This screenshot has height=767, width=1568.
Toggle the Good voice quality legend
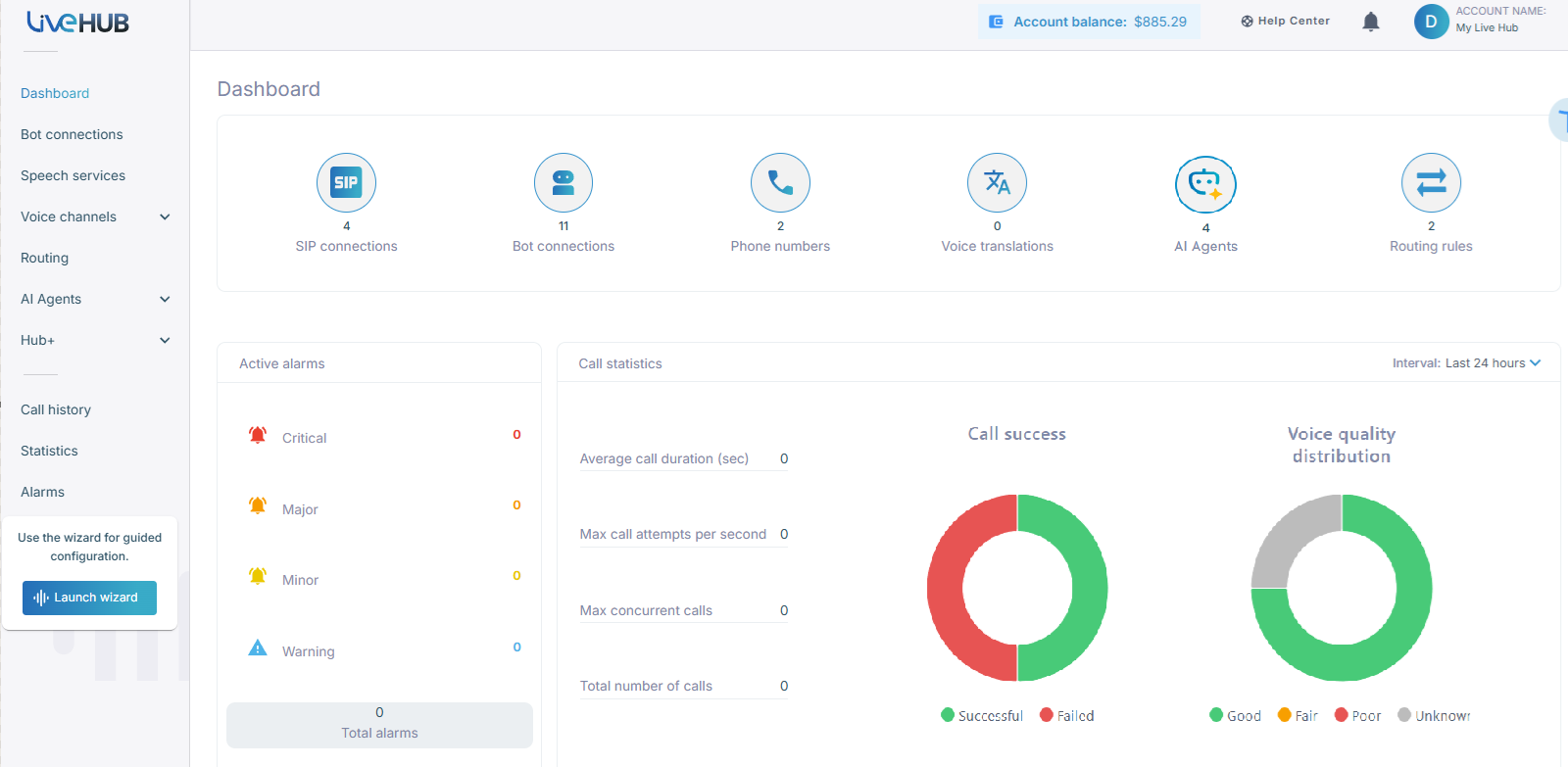pyautogui.click(x=1235, y=716)
